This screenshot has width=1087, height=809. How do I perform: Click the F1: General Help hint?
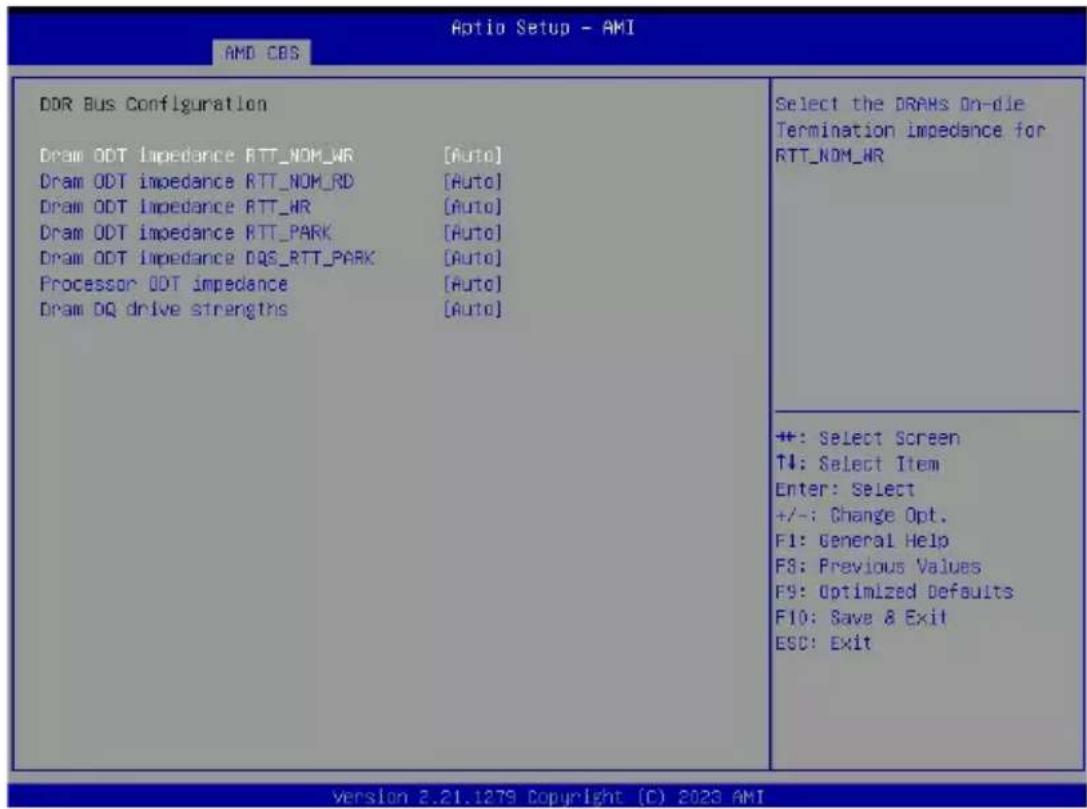point(862,541)
